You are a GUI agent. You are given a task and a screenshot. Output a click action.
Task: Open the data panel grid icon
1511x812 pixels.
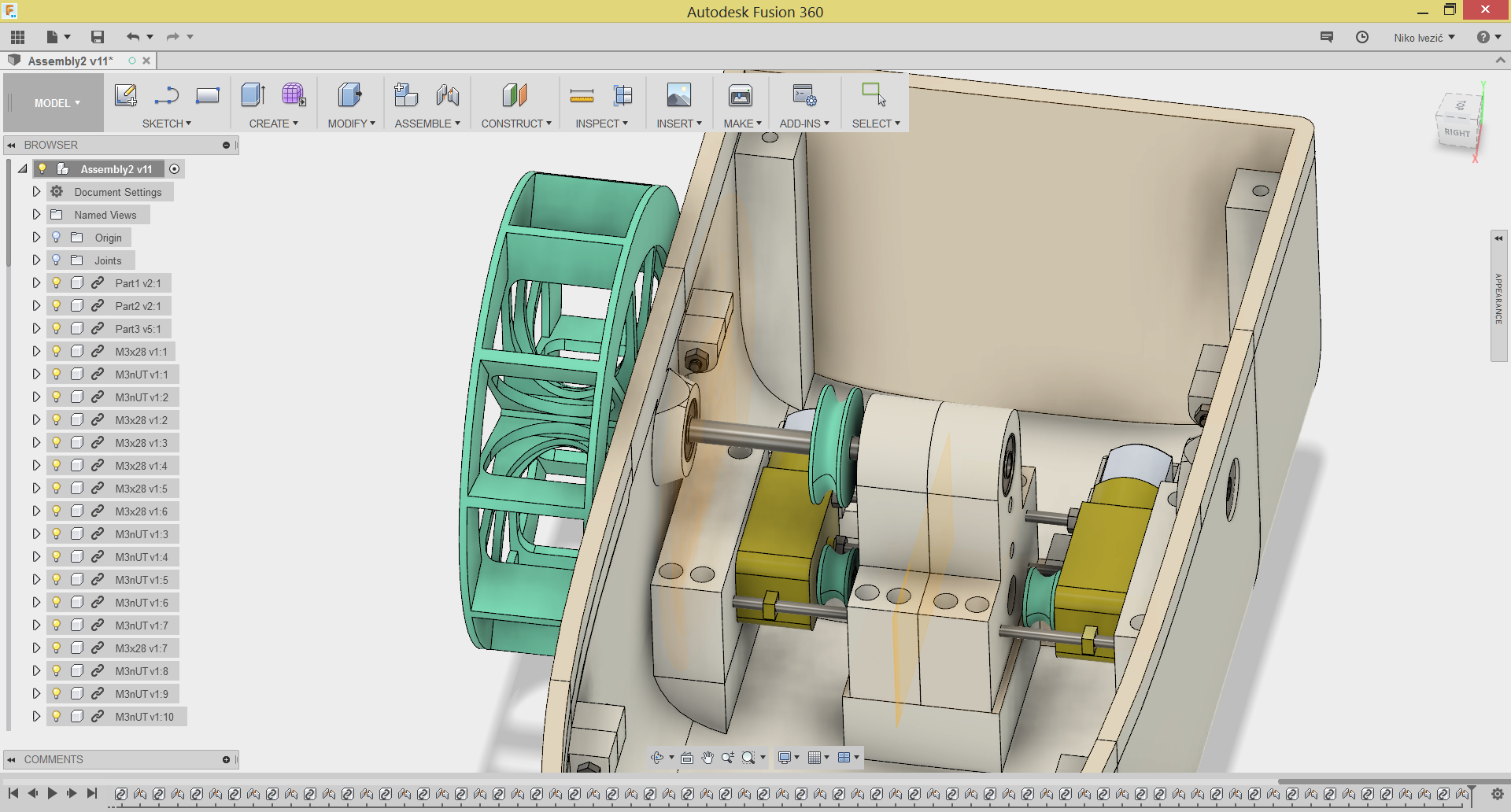[x=17, y=37]
